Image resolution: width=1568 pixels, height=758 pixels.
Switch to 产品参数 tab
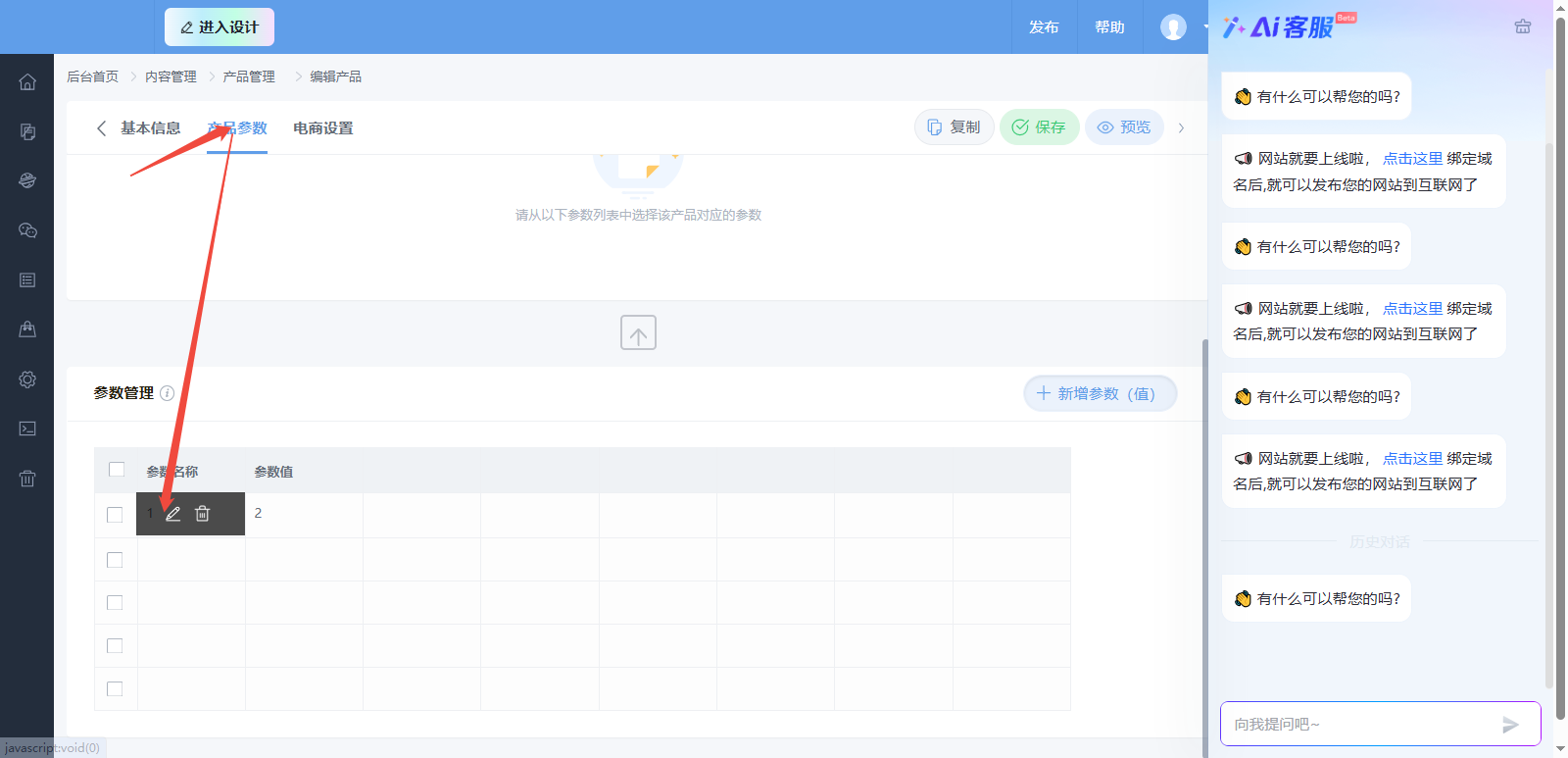pos(237,128)
